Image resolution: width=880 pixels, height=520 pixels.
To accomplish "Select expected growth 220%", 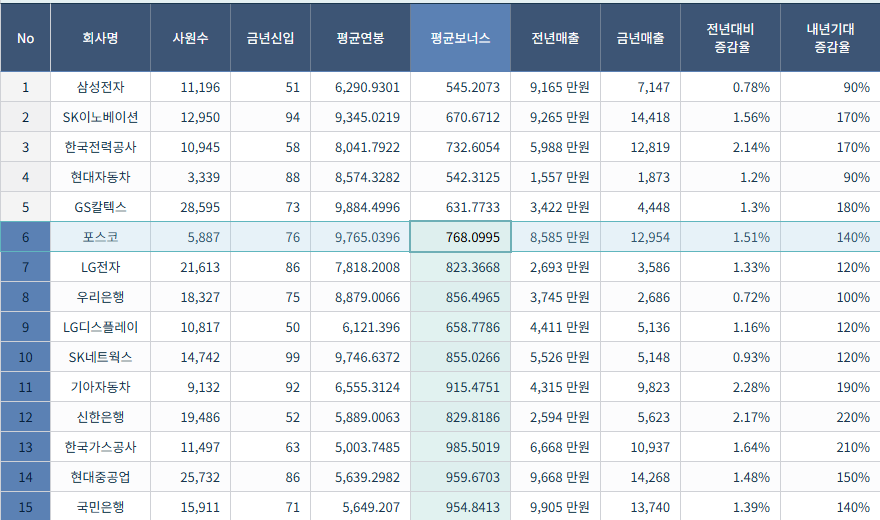I will click(830, 417).
